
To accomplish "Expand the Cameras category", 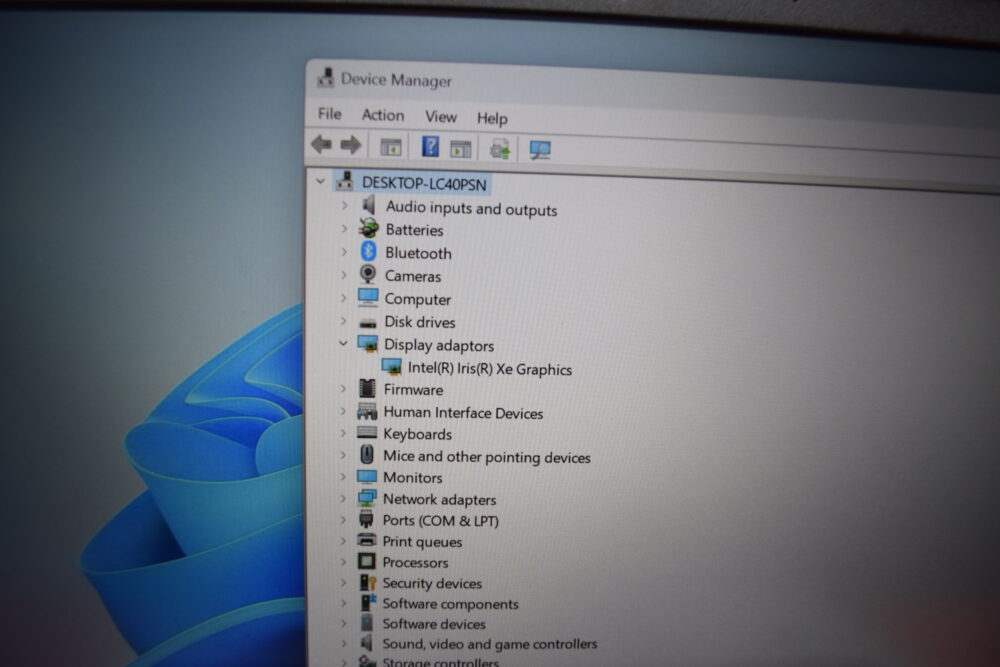I will click(344, 275).
